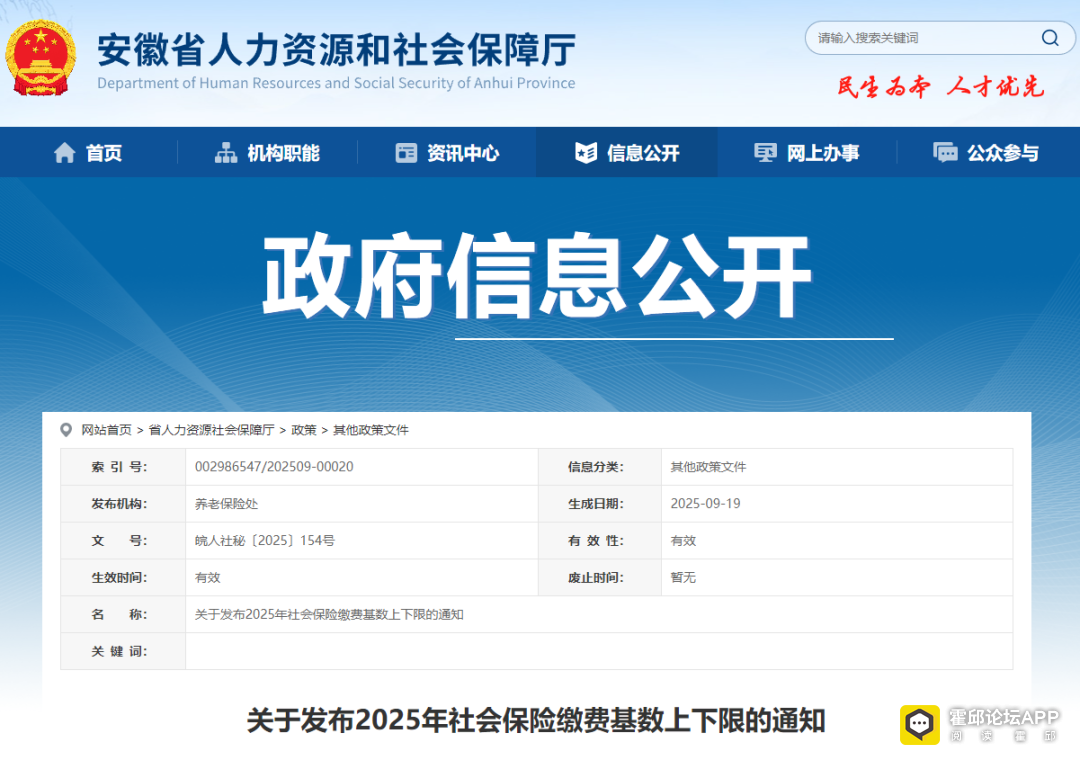Screen dimensions: 1080x760
Task: Click the title in the 名称 table row
Action: (x=329, y=615)
